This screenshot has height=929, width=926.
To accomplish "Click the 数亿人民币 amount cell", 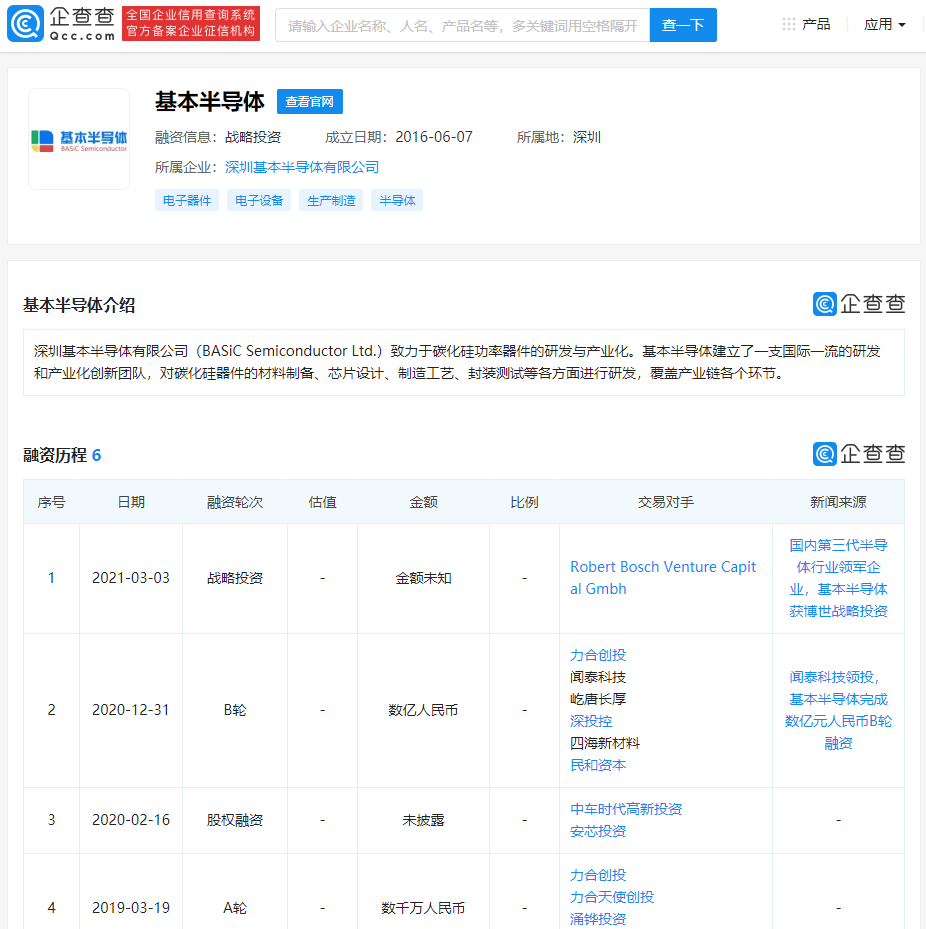I will (x=423, y=710).
